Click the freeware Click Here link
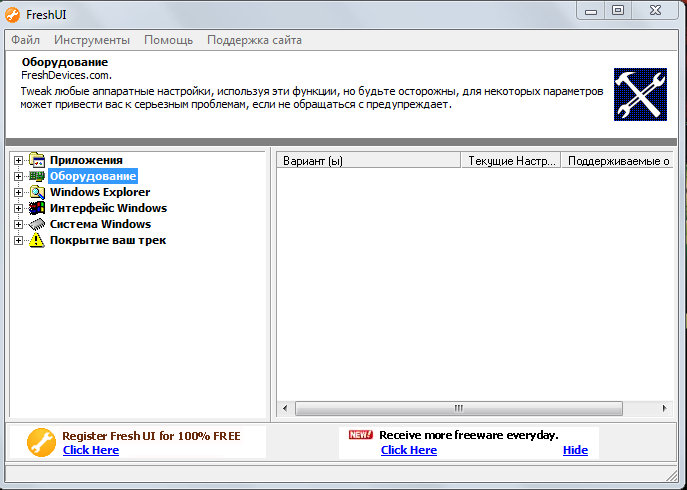Screen dimensions: 687x490 pos(409,450)
